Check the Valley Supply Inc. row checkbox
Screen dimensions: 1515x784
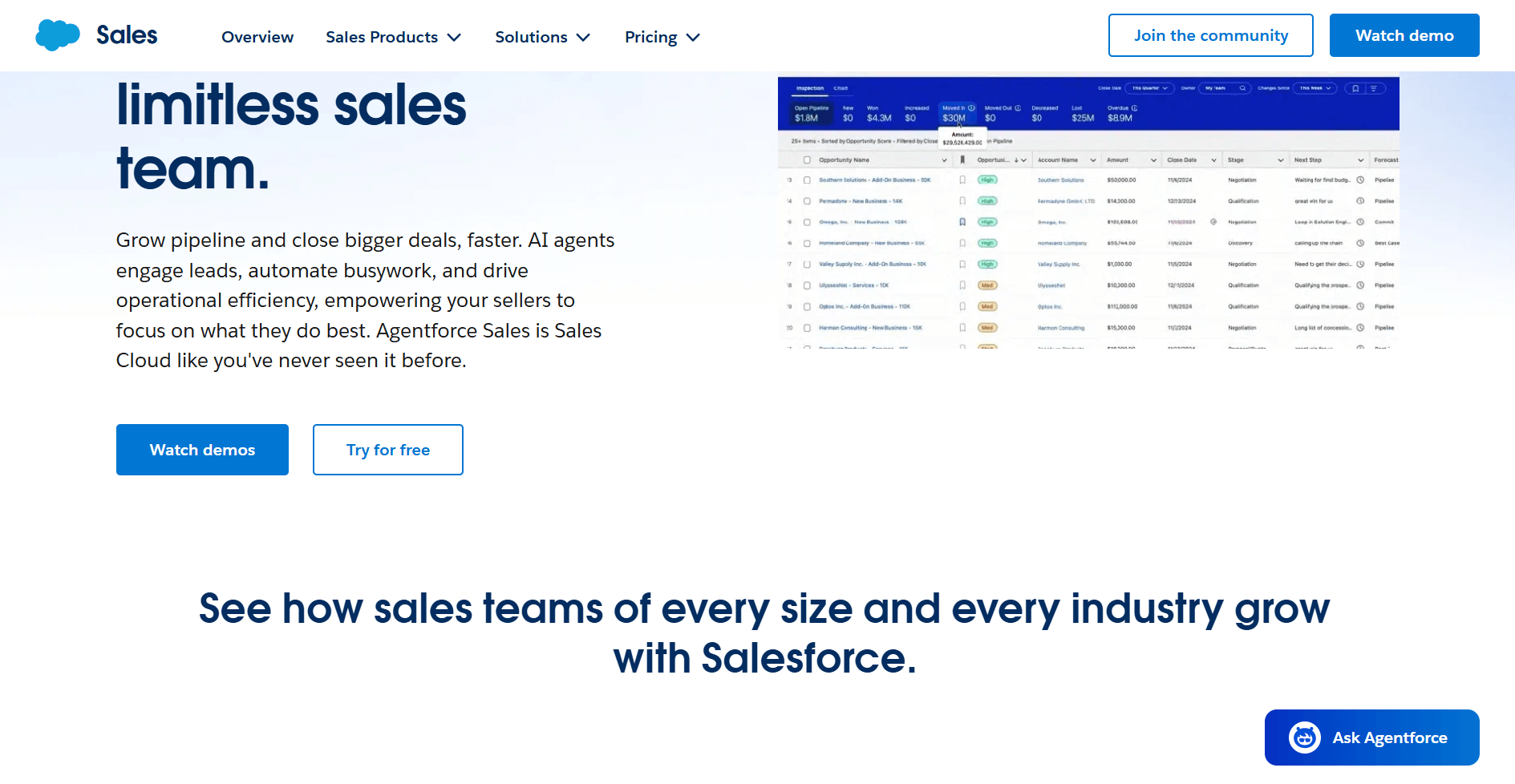point(807,264)
